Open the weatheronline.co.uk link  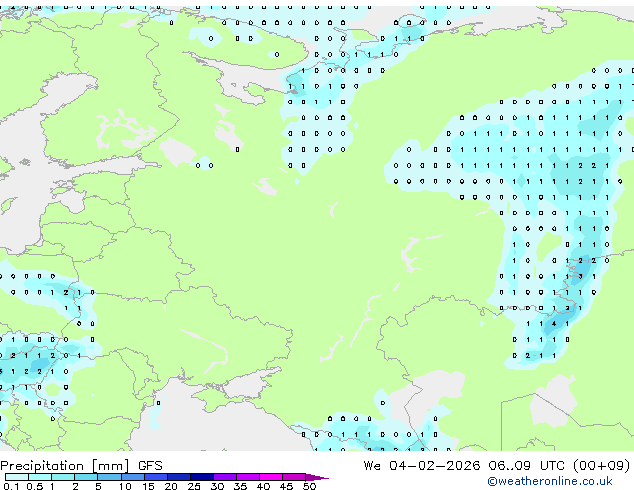pyautogui.click(x=550, y=481)
